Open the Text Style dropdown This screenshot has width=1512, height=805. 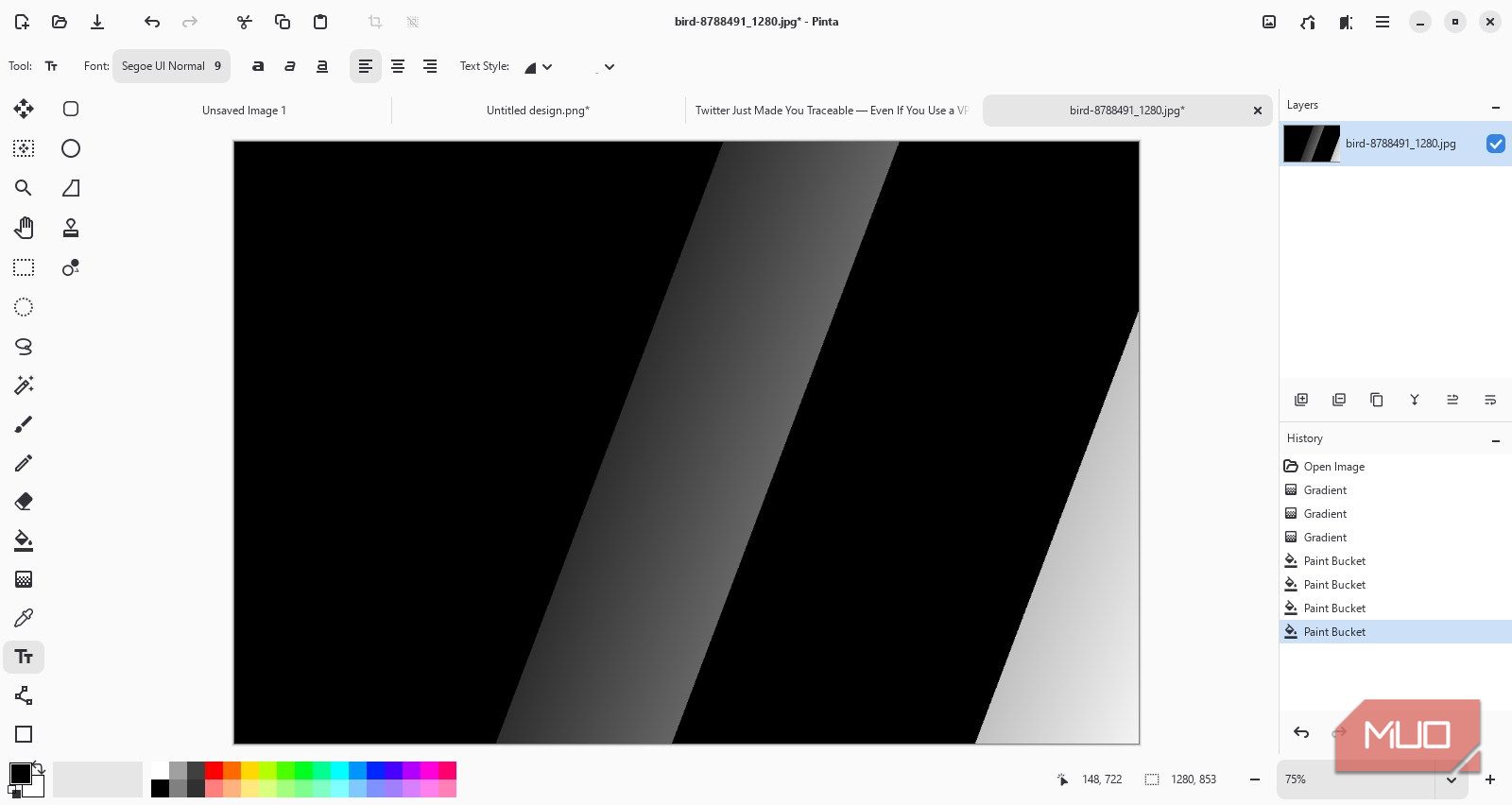point(538,67)
